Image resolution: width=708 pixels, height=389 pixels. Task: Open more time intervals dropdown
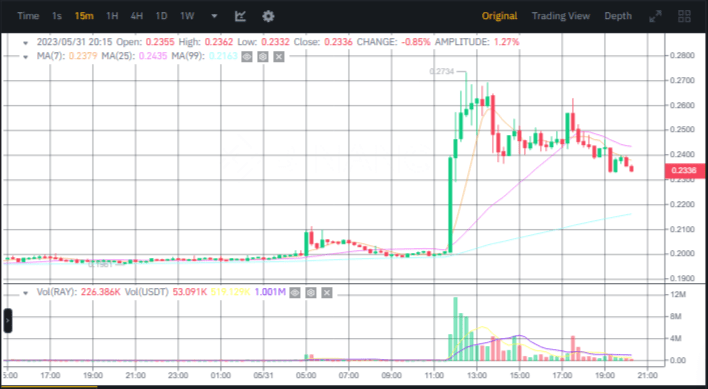pos(214,16)
